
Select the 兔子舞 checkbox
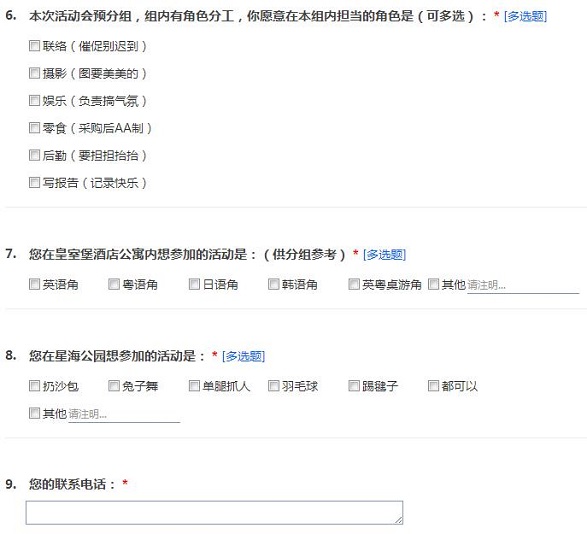(x=114, y=386)
